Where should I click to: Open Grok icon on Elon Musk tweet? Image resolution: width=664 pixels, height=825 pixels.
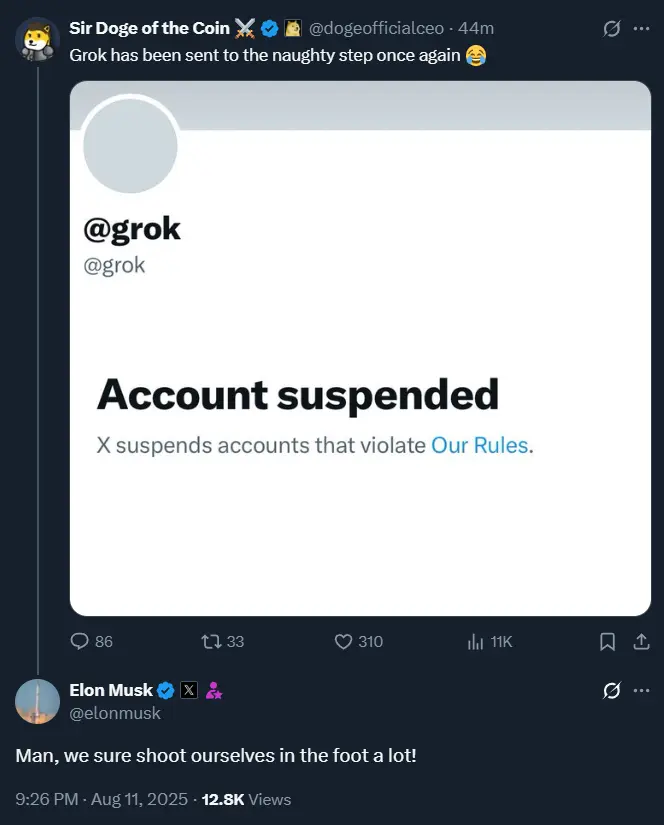point(611,690)
